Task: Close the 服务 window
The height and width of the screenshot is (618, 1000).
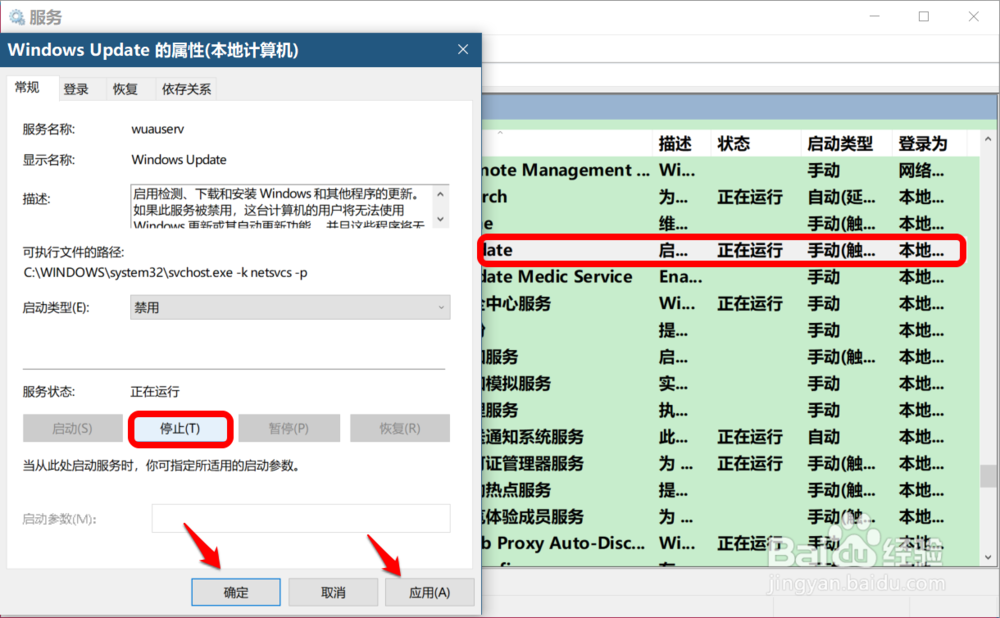Action: pos(973,17)
